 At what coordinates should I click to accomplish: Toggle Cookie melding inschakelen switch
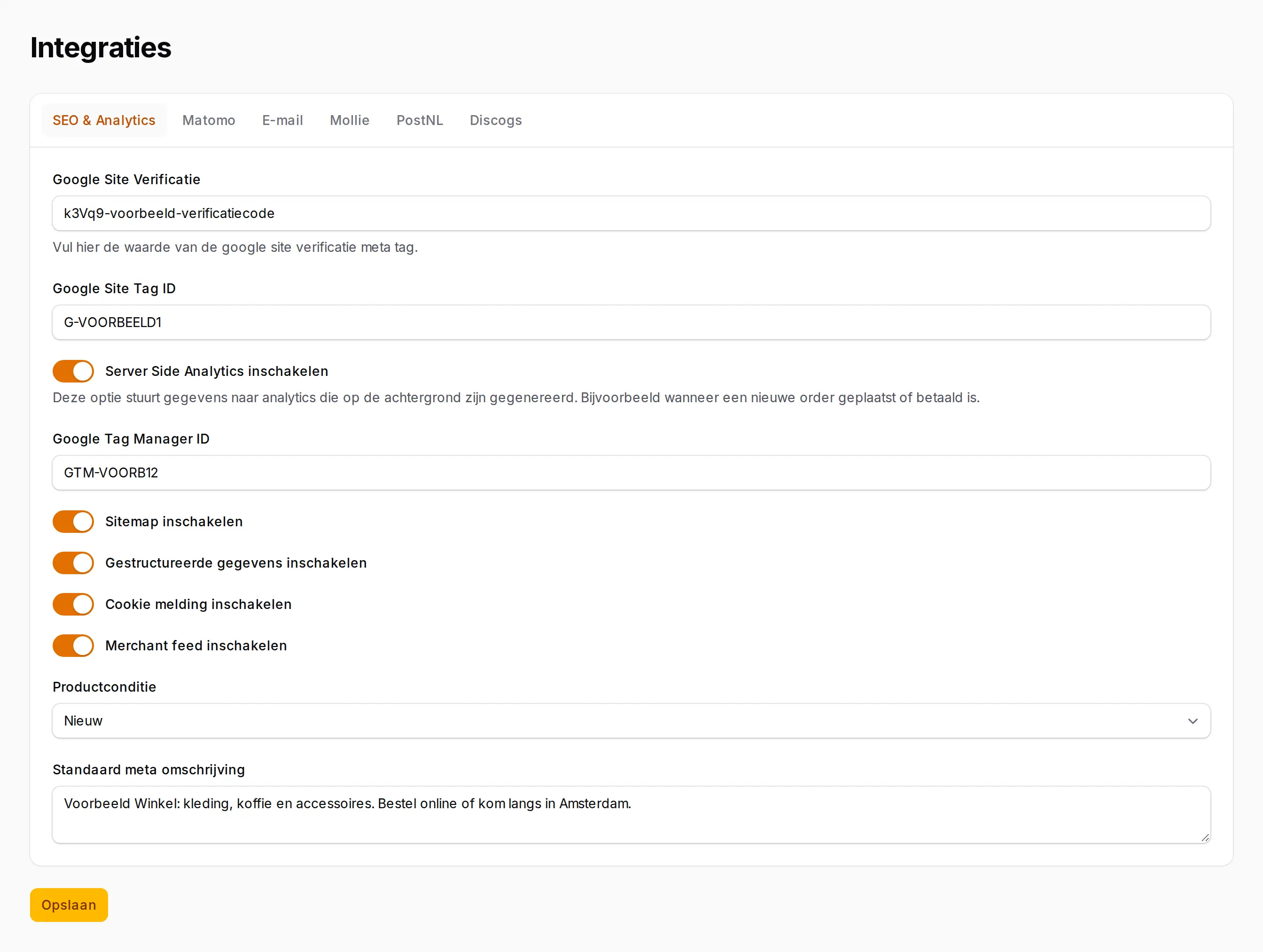73,604
